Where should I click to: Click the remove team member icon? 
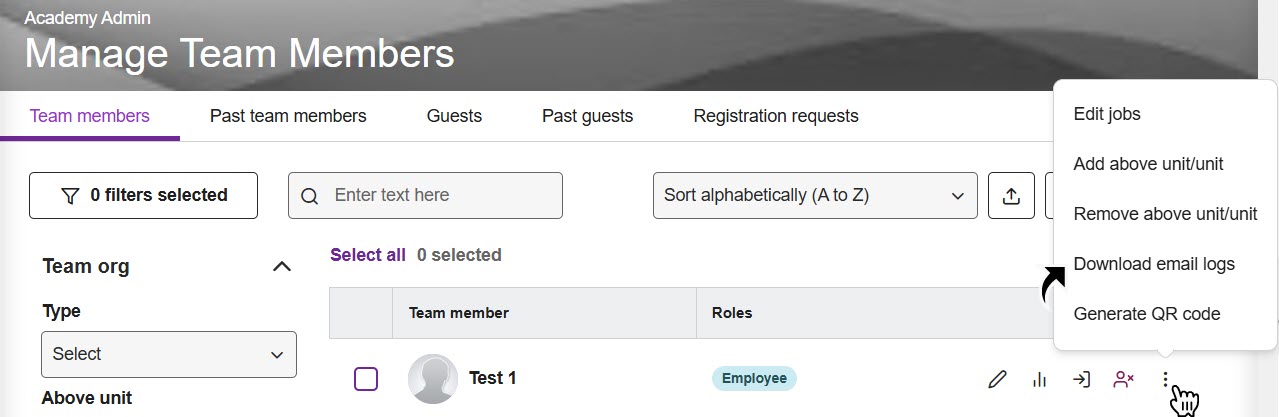pyautogui.click(x=1123, y=379)
